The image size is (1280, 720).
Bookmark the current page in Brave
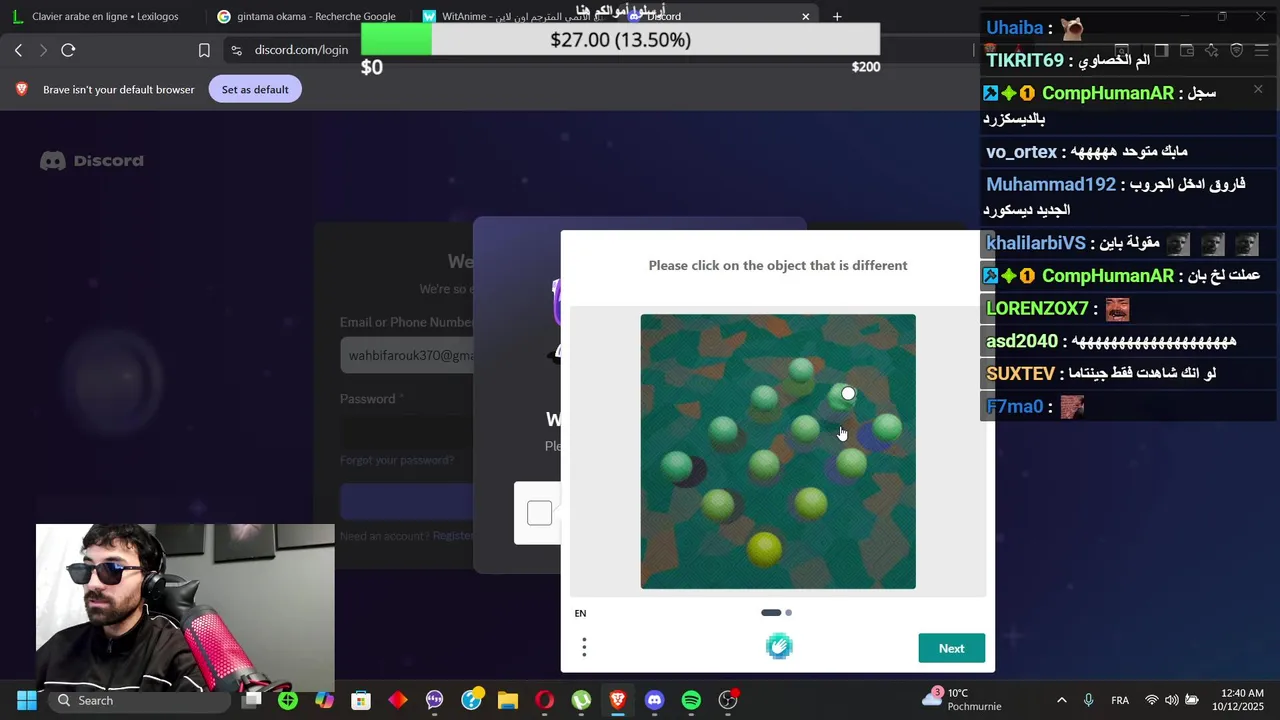pos(204,50)
